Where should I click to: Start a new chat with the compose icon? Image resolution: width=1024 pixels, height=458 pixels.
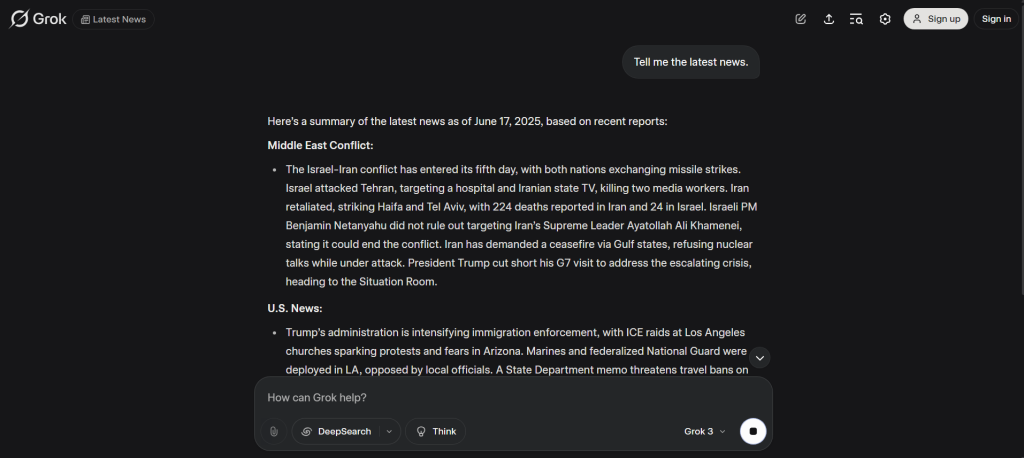[x=801, y=19]
